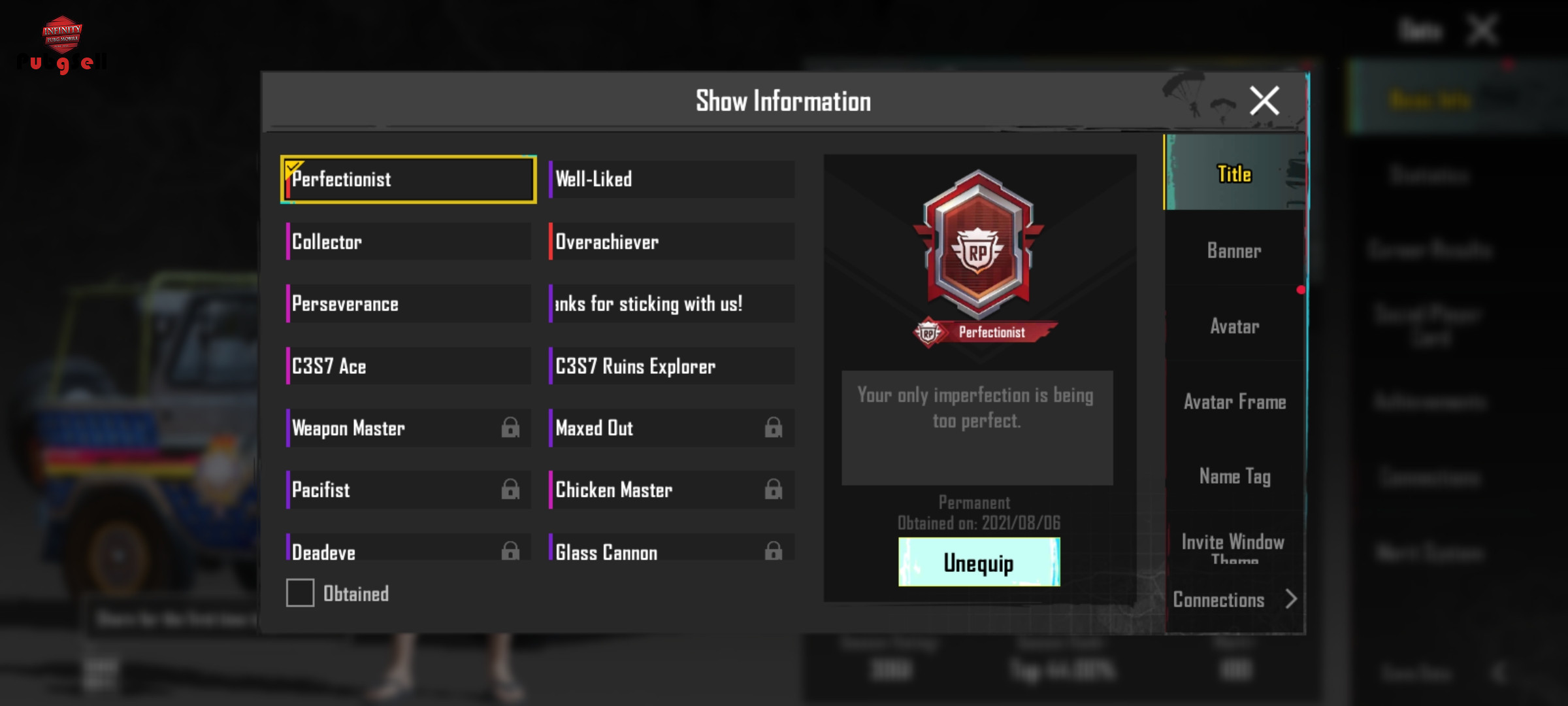Image resolution: width=1568 pixels, height=706 pixels.
Task: Close the Show Information dialog
Action: pyautogui.click(x=1264, y=101)
